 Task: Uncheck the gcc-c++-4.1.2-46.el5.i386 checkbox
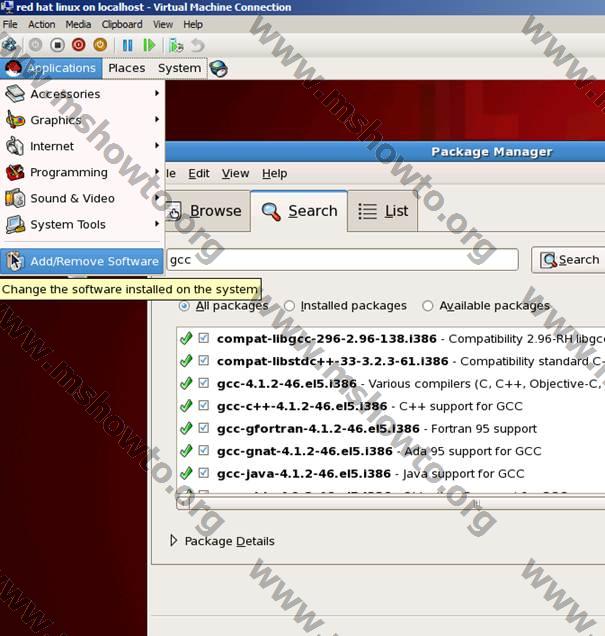click(204, 405)
